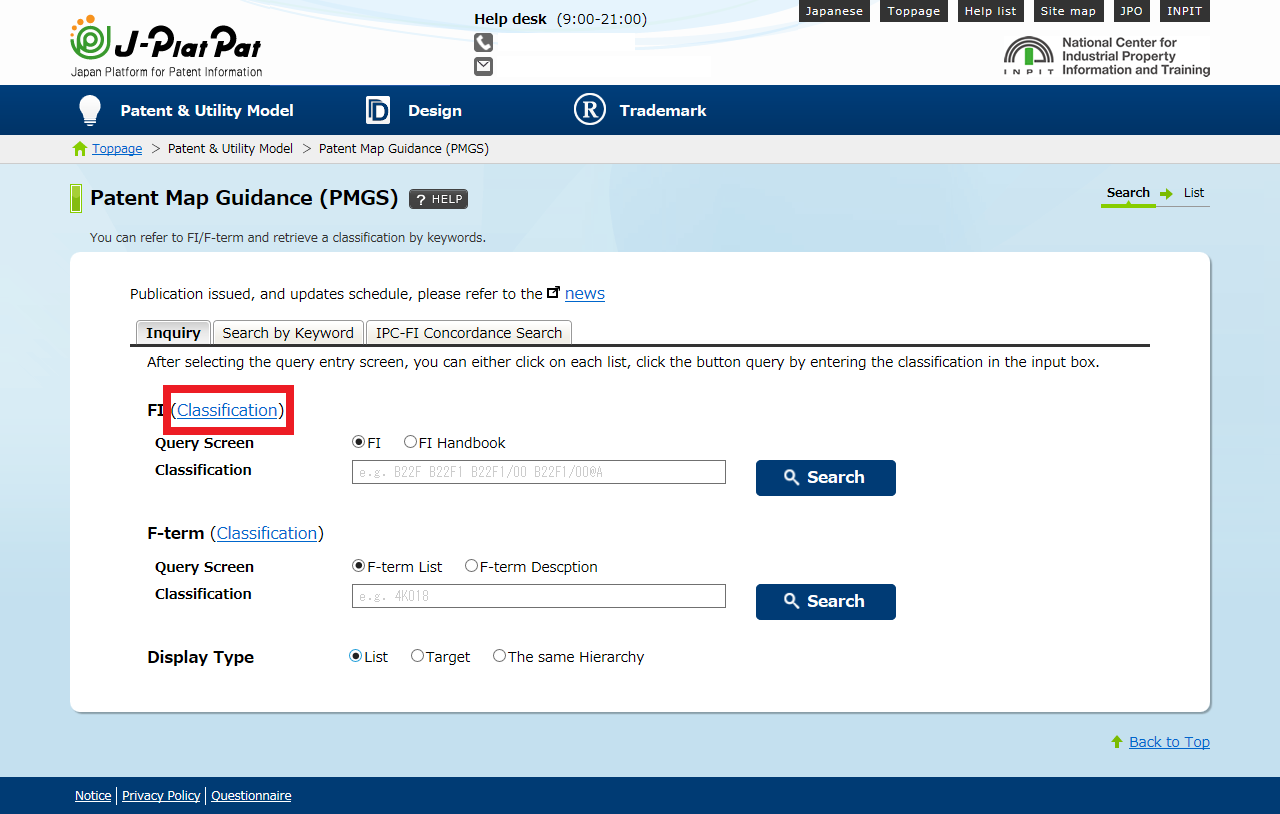The height and width of the screenshot is (814, 1280).
Task: Open the Design menu
Action: click(x=414, y=110)
